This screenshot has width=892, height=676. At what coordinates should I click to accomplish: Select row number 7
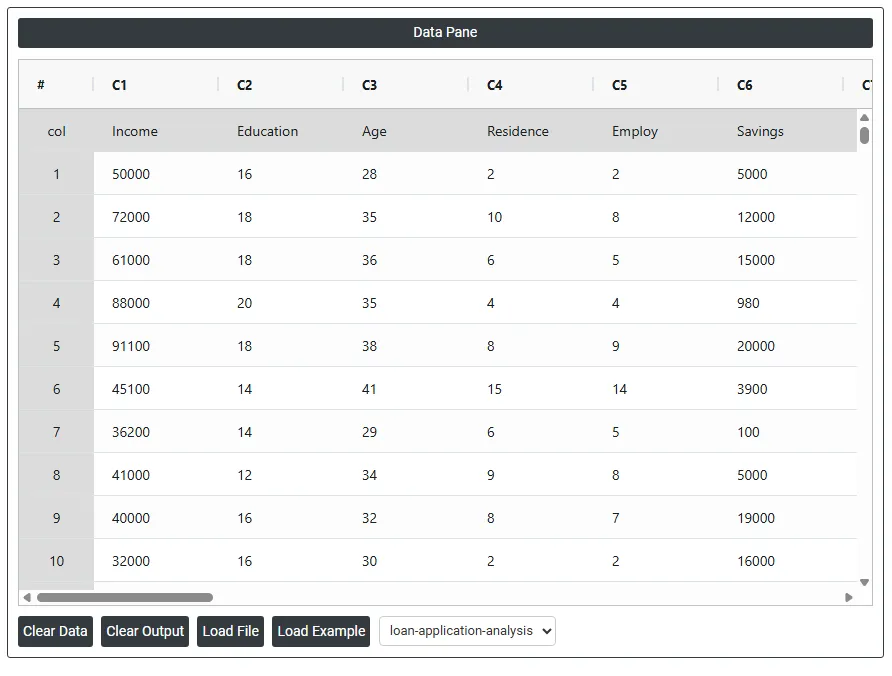tap(56, 432)
